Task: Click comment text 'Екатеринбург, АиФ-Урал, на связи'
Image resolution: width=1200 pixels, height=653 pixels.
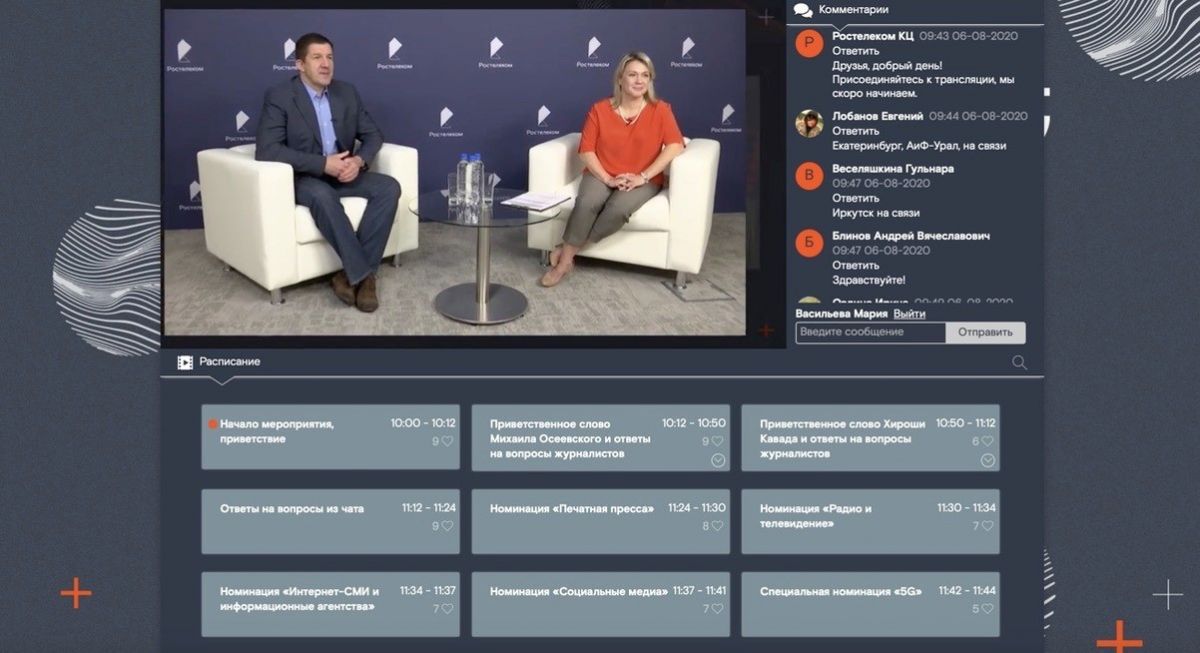Action: tap(919, 146)
